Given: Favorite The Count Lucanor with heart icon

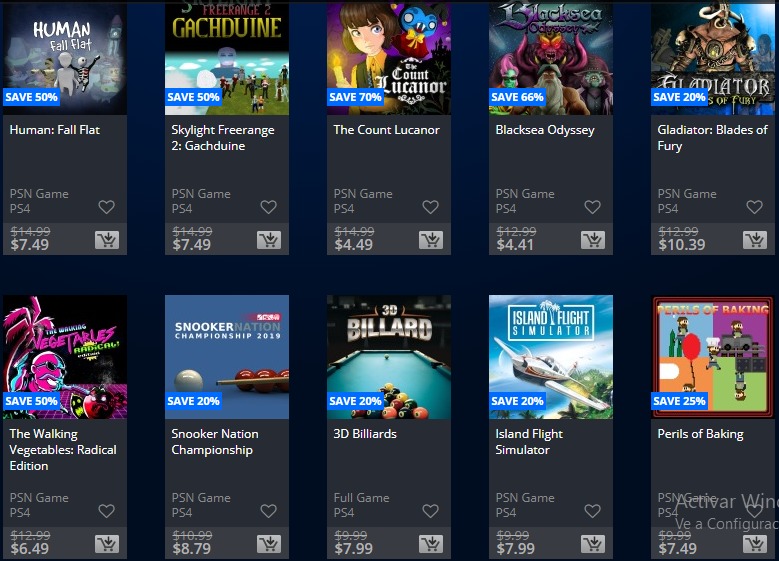Looking at the screenshot, I should tap(430, 207).
